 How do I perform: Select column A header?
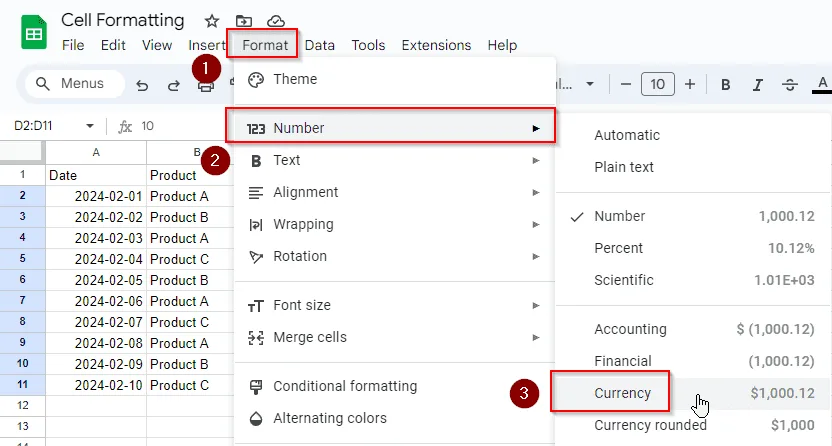(96, 153)
